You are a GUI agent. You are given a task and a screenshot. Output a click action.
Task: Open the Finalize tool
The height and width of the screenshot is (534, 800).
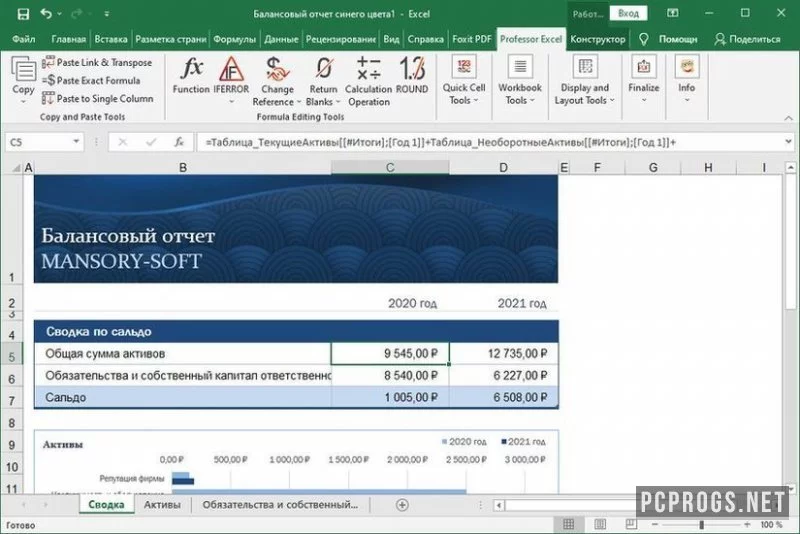tap(643, 75)
